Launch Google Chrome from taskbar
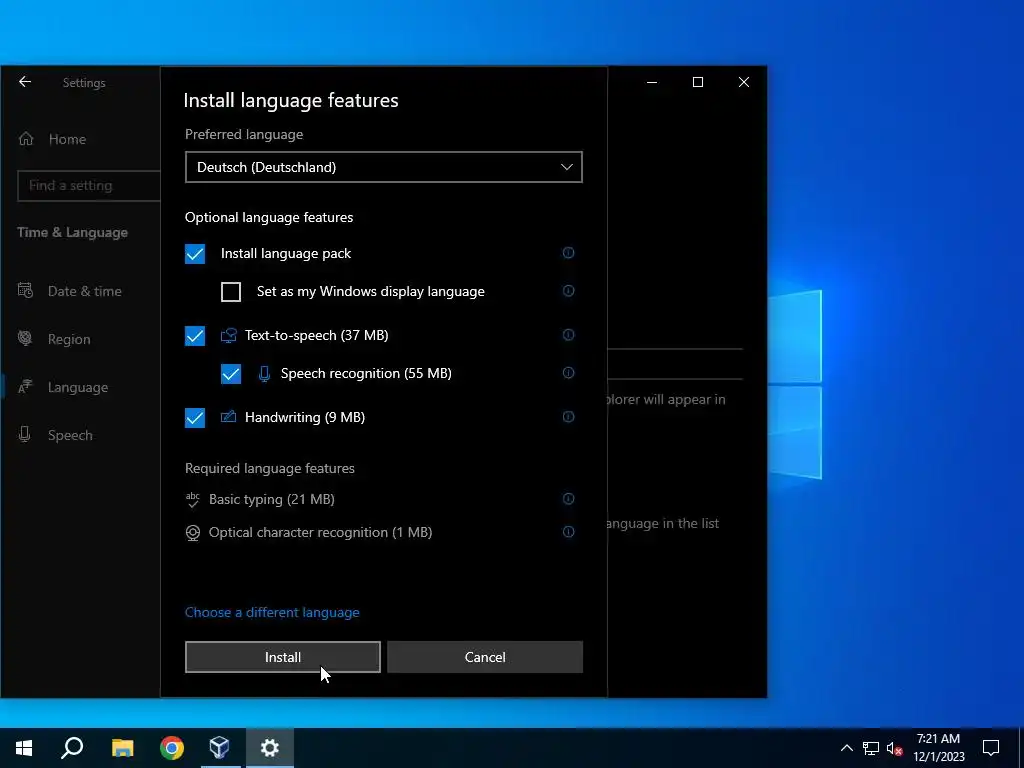The width and height of the screenshot is (1024, 768). 172,748
